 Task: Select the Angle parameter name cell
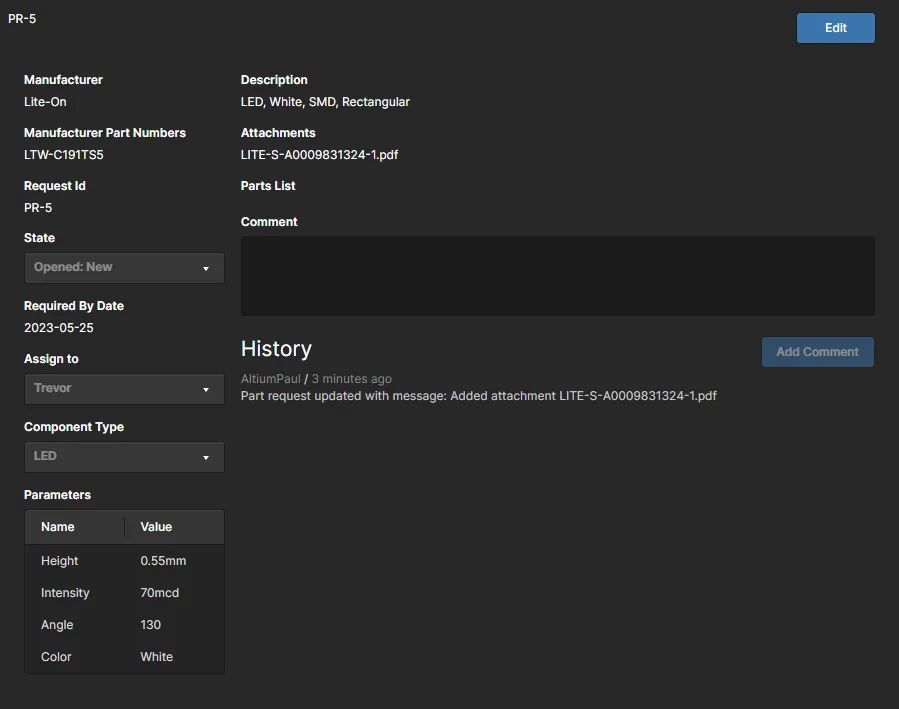pos(57,625)
